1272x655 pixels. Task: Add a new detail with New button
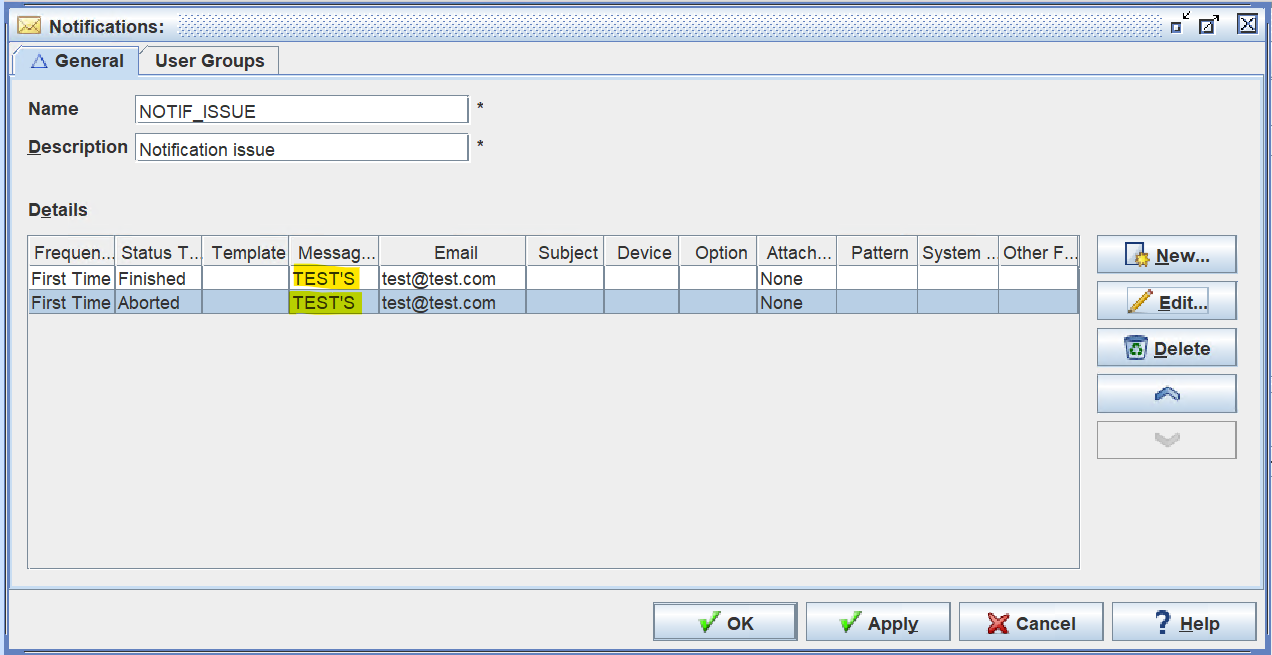1166,255
